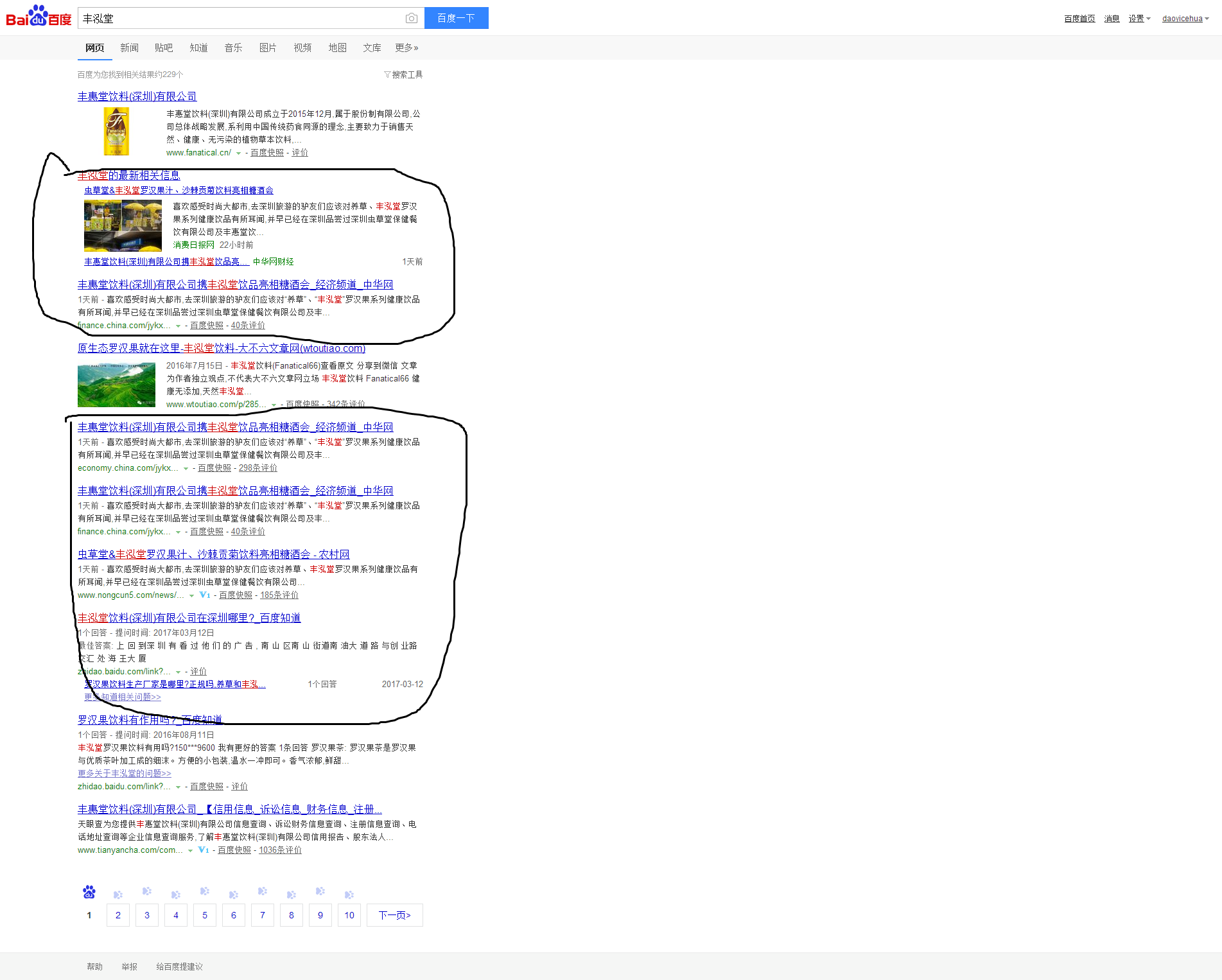The image size is (1222, 980).
Task: Switch to the 图片 tab
Action: [268, 48]
